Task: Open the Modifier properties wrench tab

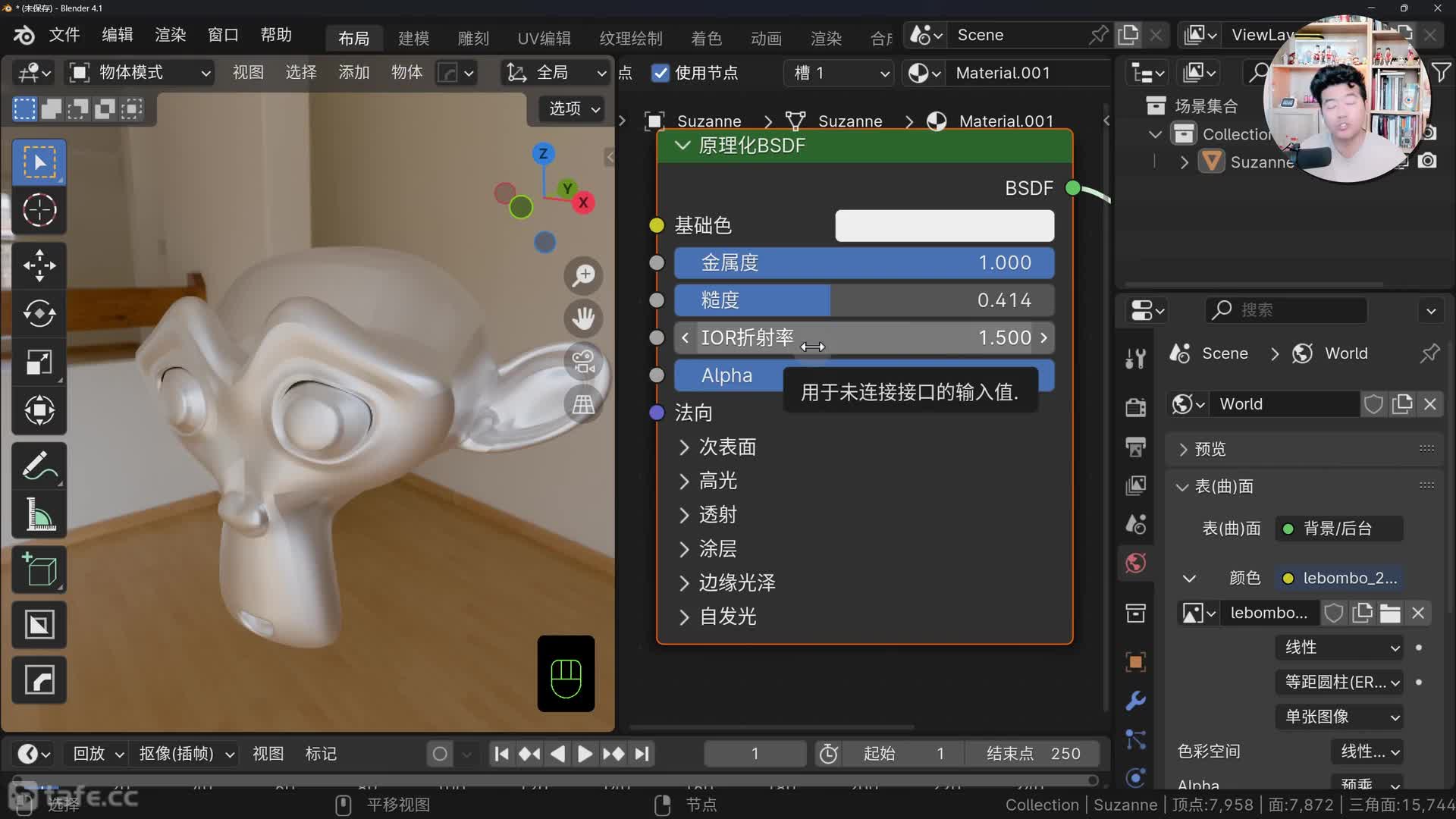Action: [1135, 701]
